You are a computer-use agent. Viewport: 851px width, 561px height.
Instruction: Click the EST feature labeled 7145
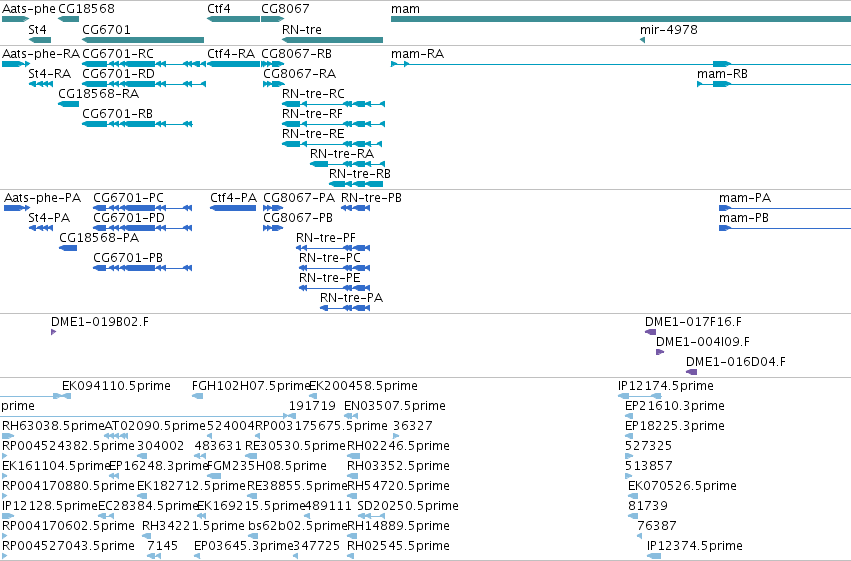coord(154,556)
